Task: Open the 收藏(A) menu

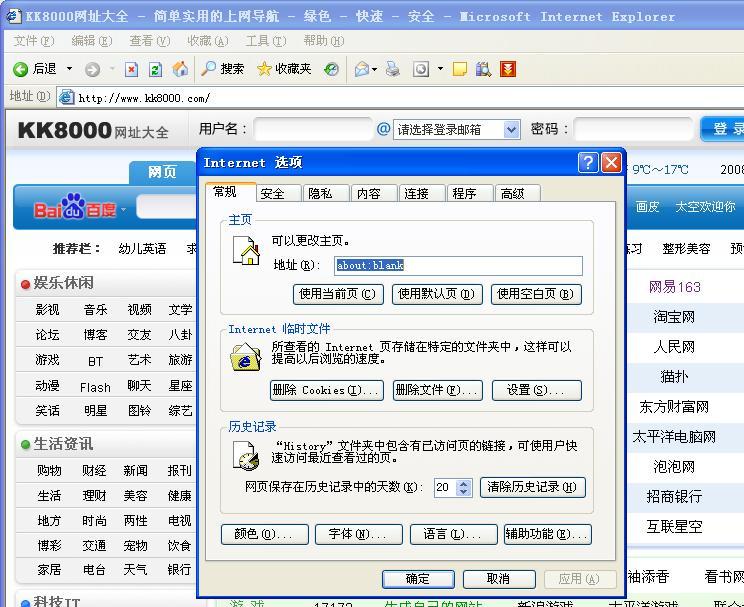Action: click(x=207, y=41)
